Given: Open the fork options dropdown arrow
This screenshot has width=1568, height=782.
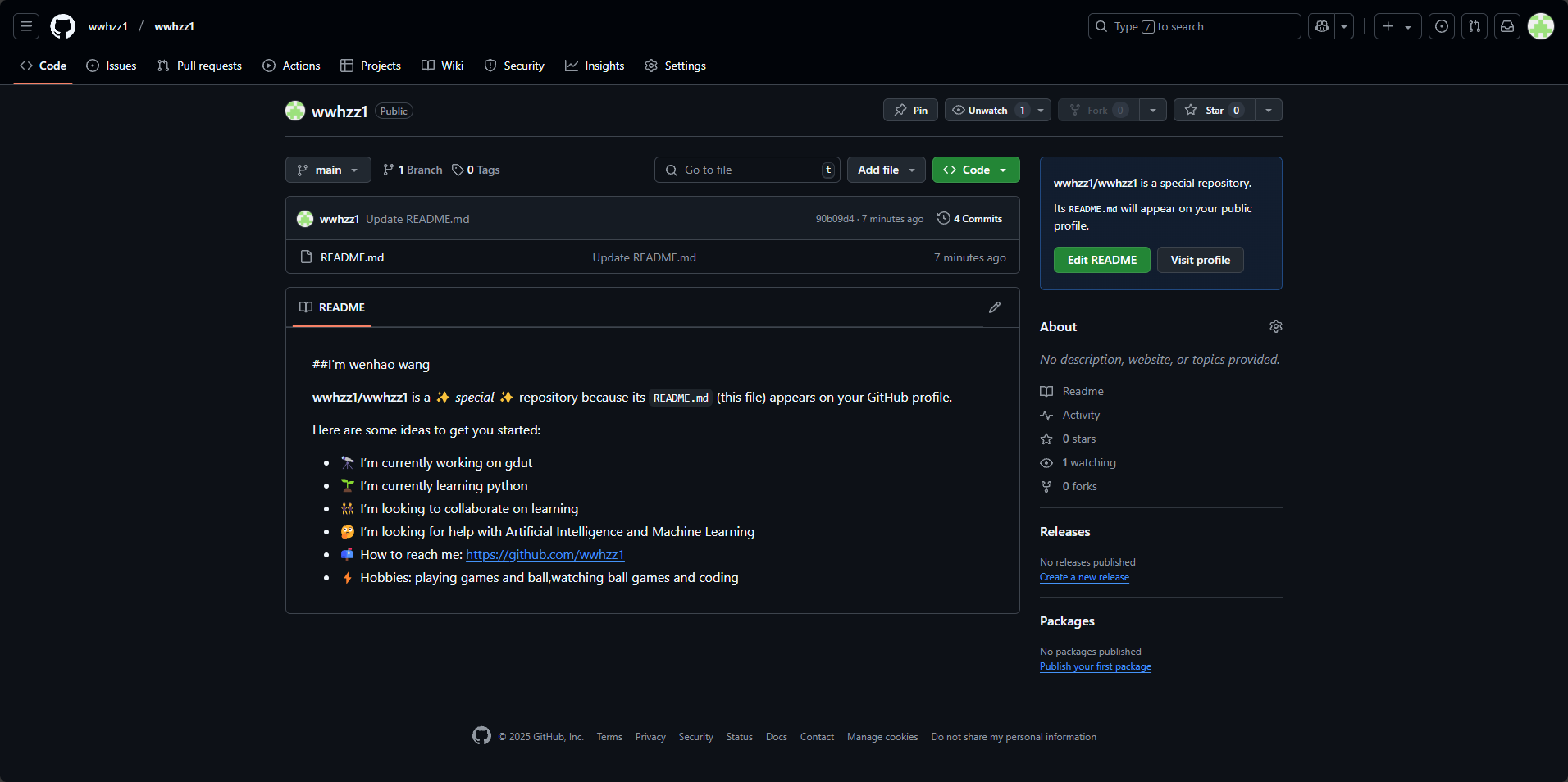Looking at the screenshot, I should click(1153, 110).
